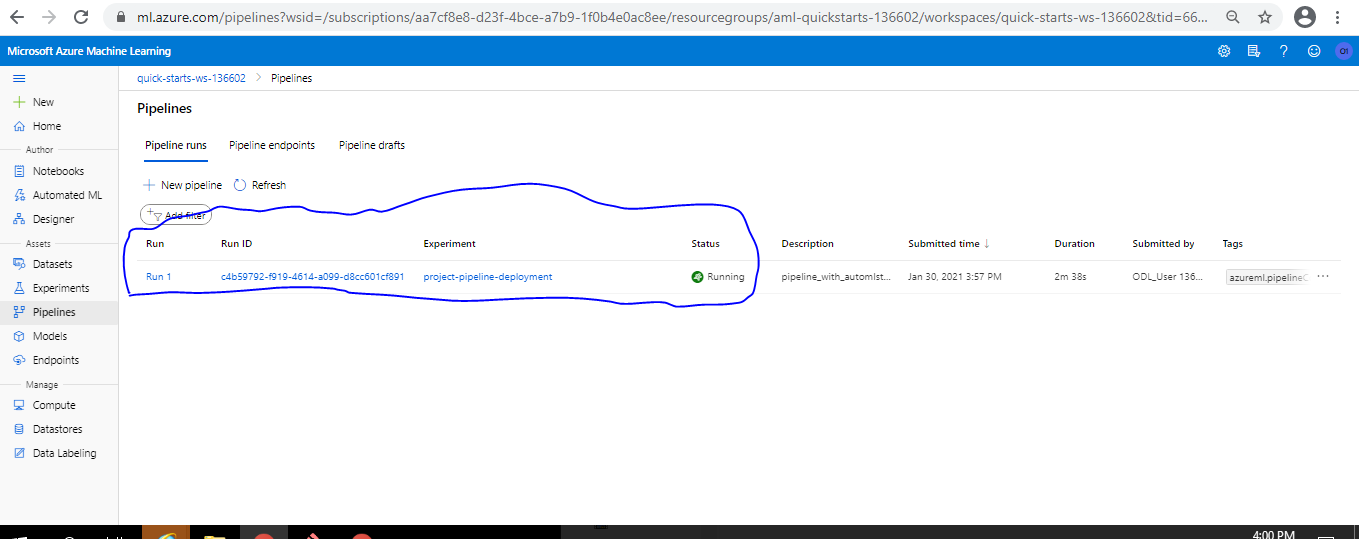The width and height of the screenshot is (1359, 539).
Task: Click the Experiments beaker icon
Action: [x=19, y=288]
